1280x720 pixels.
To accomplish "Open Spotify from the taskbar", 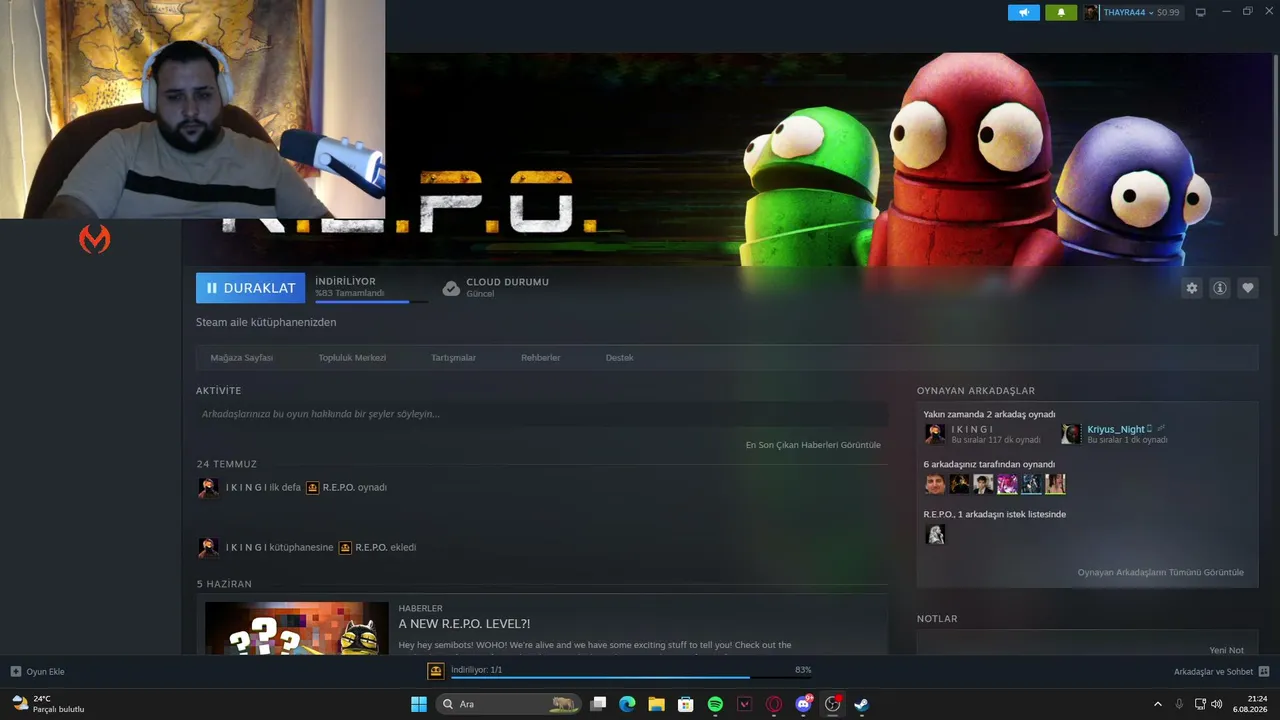I will (715, 704).
